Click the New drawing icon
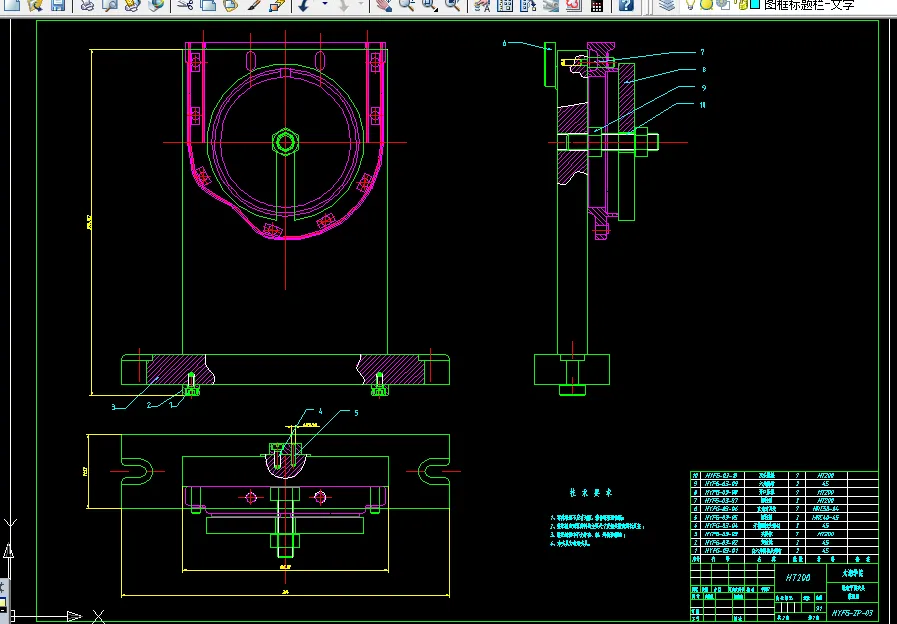897x624 pixels. click(x=11, y=5)
